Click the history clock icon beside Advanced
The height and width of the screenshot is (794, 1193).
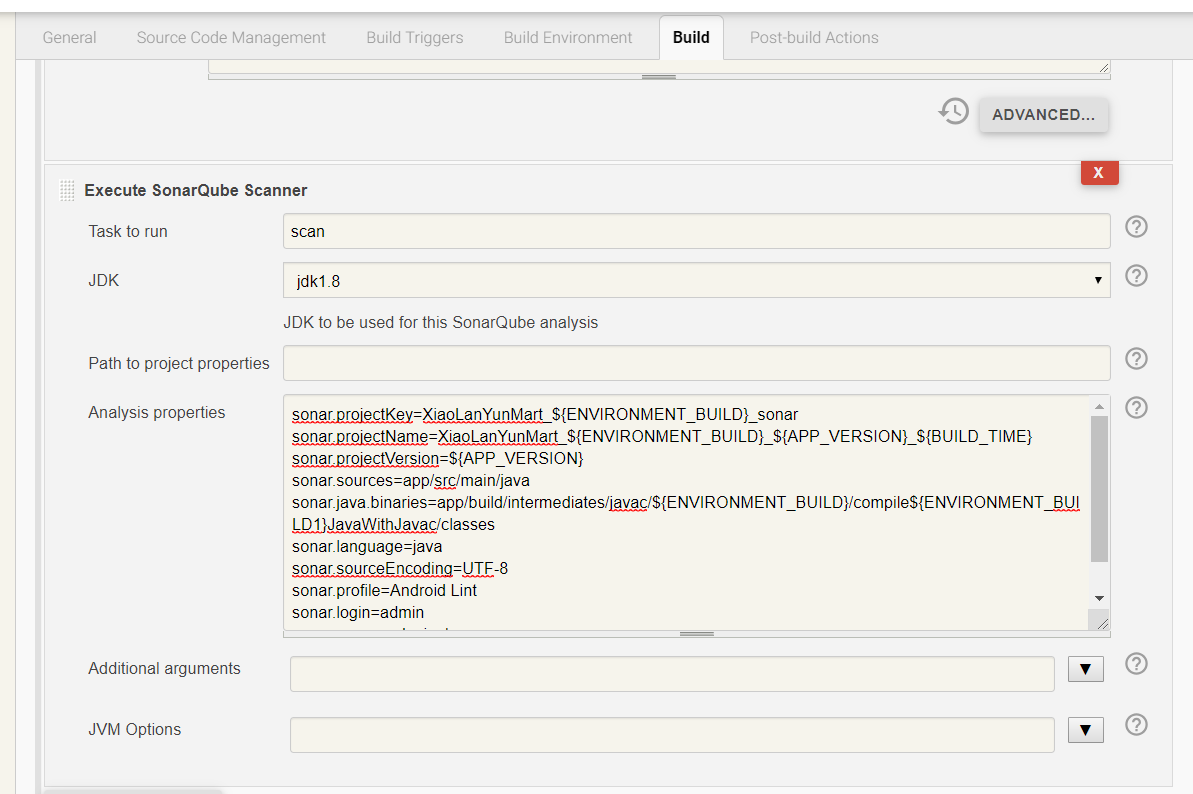(954, 112)
